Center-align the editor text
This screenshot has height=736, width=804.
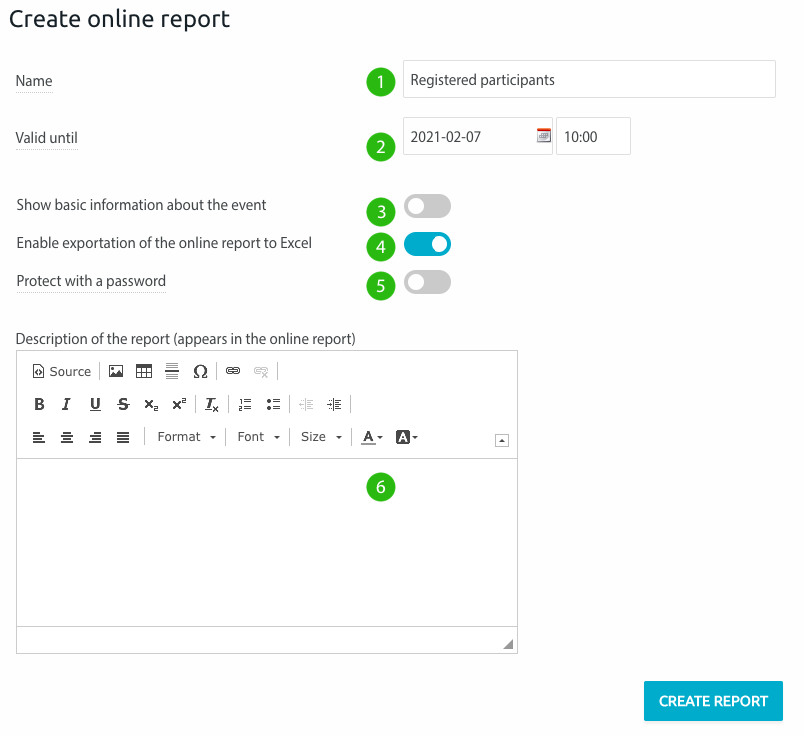[x=66, y=437]
